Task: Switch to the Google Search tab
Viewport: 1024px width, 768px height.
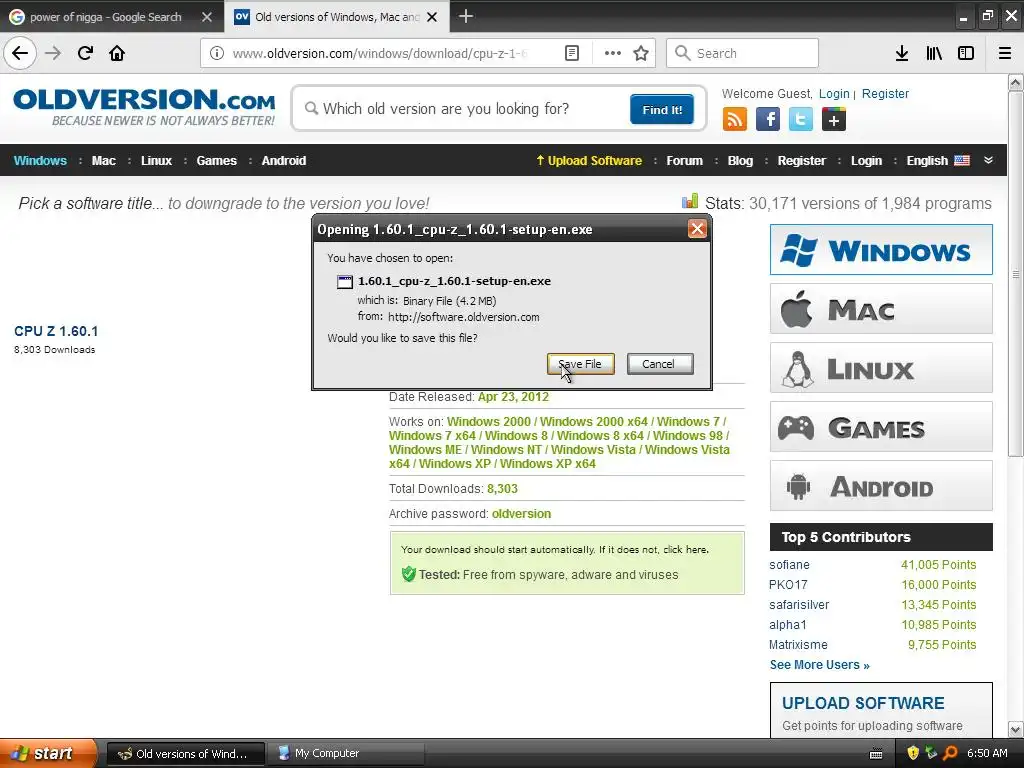Action: 105,17
